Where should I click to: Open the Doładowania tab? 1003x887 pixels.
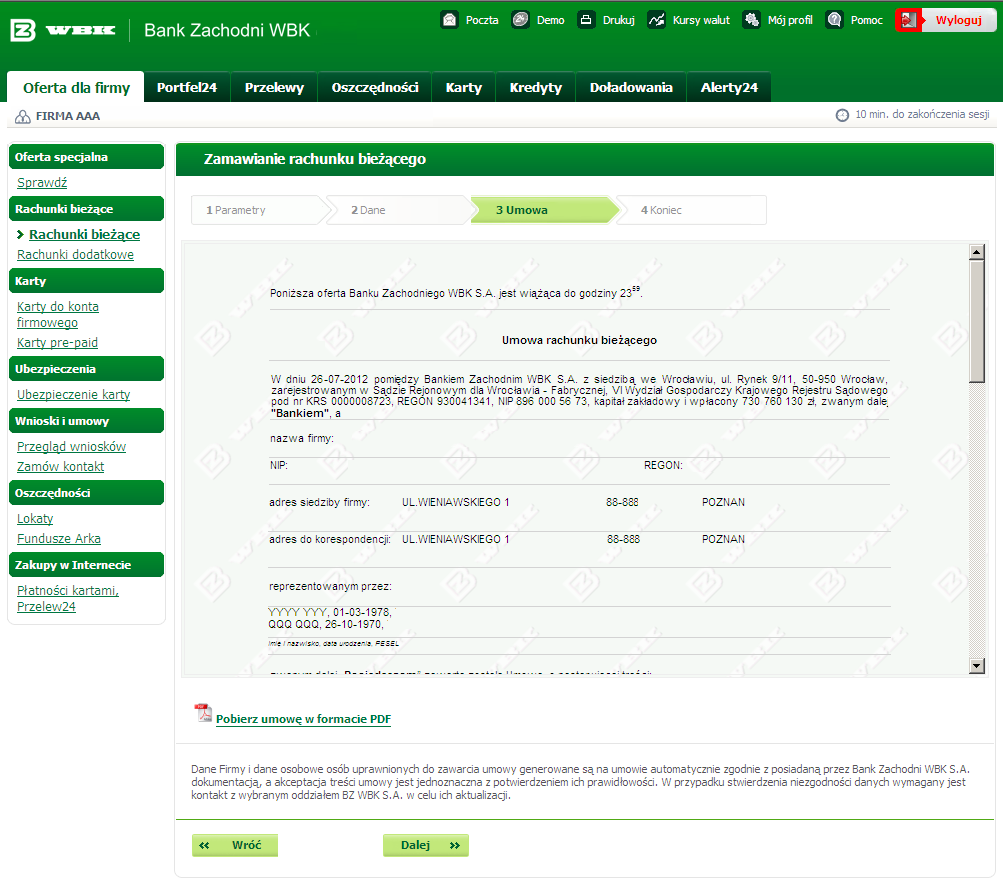pyautogui.click(x=631, y=87)
